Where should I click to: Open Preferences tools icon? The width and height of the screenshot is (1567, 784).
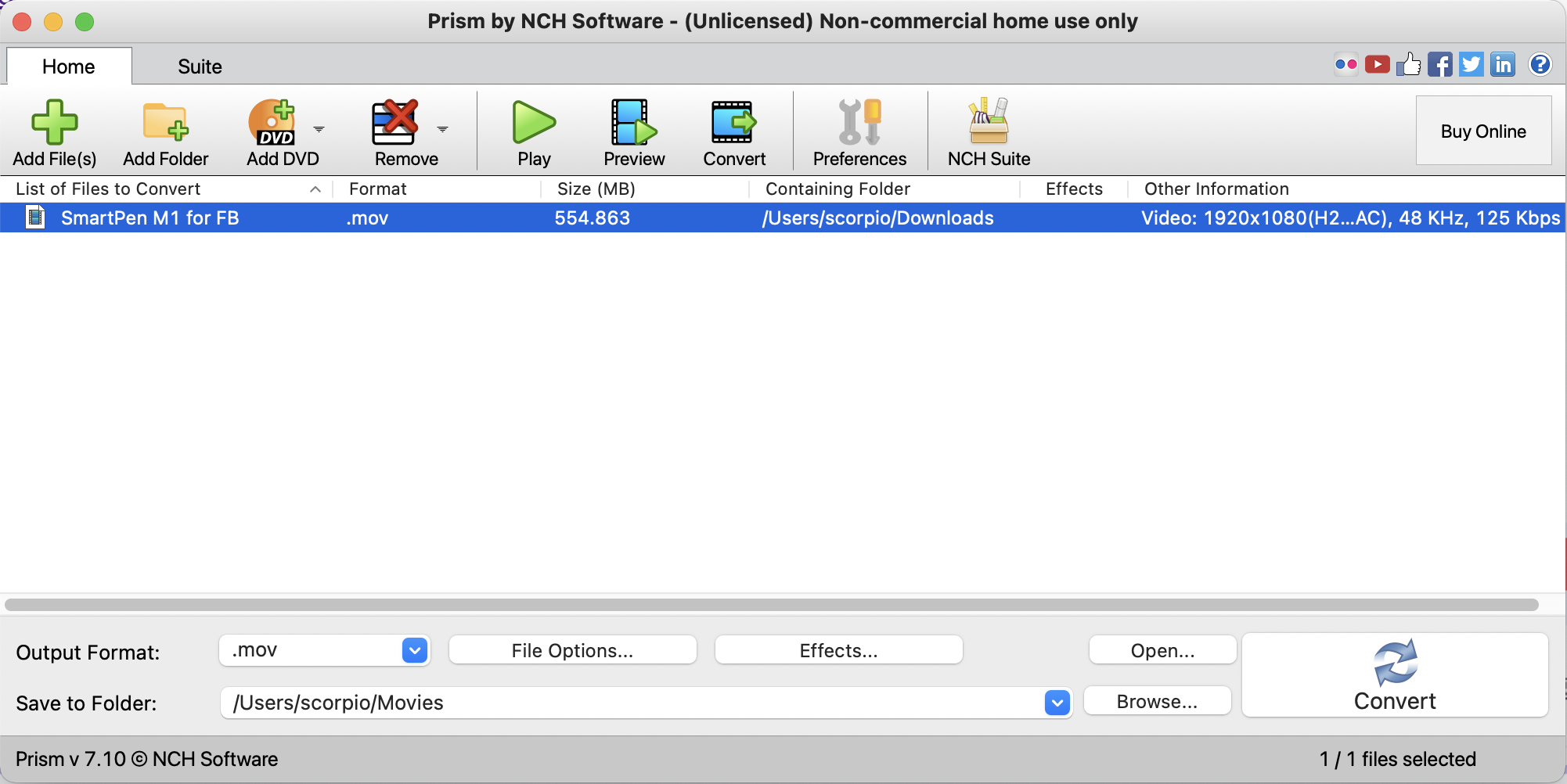tap(859, 122)
